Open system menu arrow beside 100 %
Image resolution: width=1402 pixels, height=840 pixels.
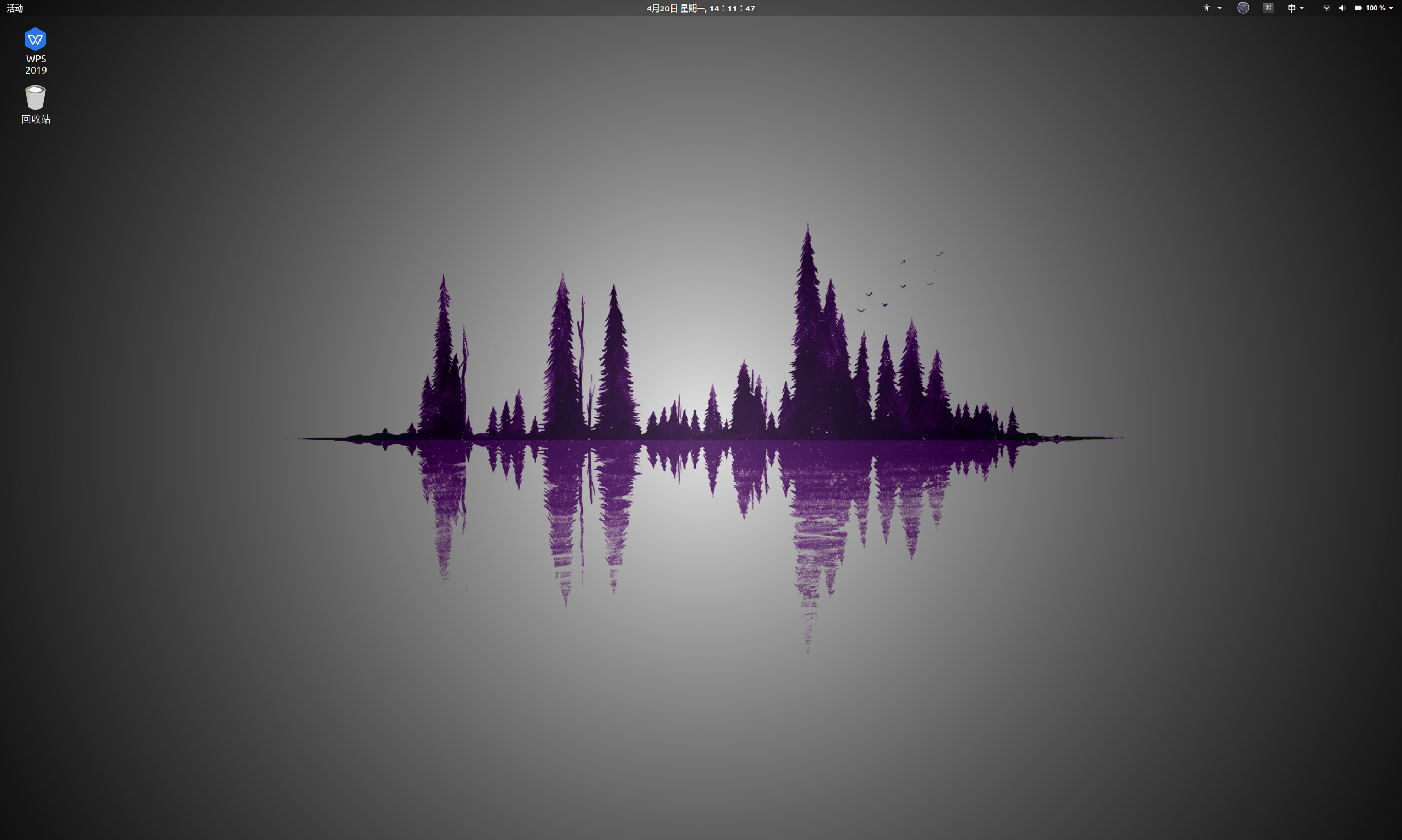pos(1390,8)
